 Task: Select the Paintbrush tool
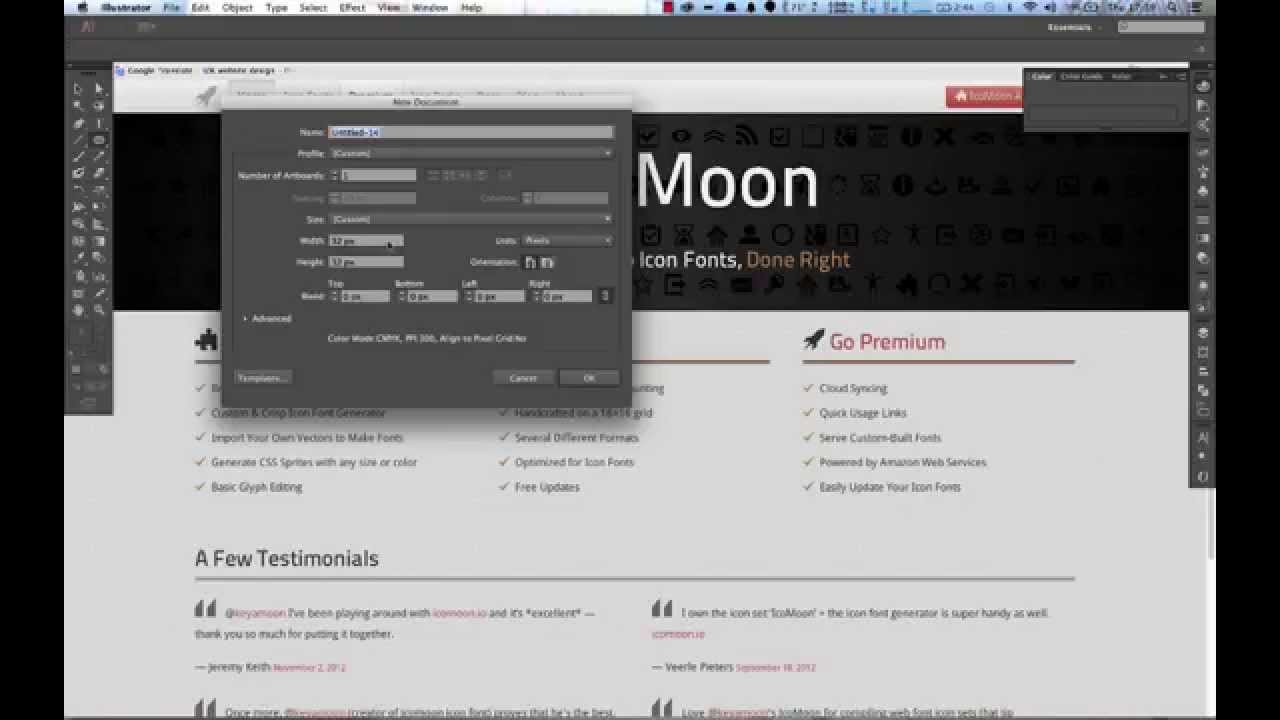tap(79, 157)
